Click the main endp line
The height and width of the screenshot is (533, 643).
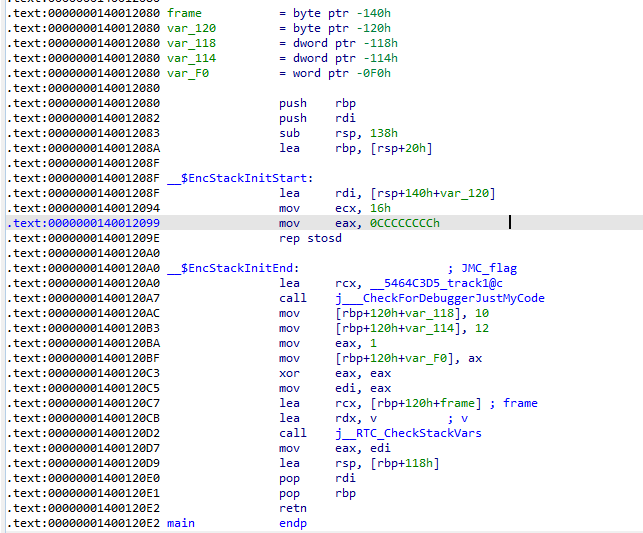point(237,523)
